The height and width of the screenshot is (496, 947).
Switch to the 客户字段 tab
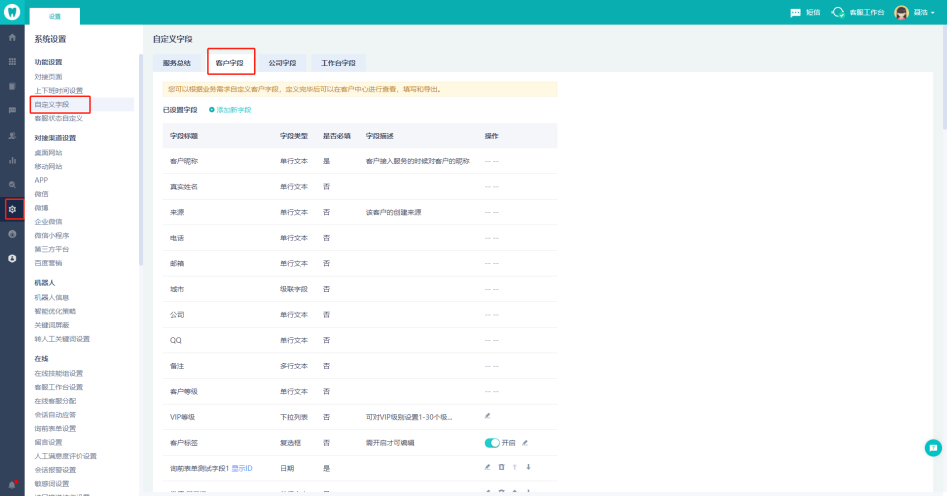(230, 63)
